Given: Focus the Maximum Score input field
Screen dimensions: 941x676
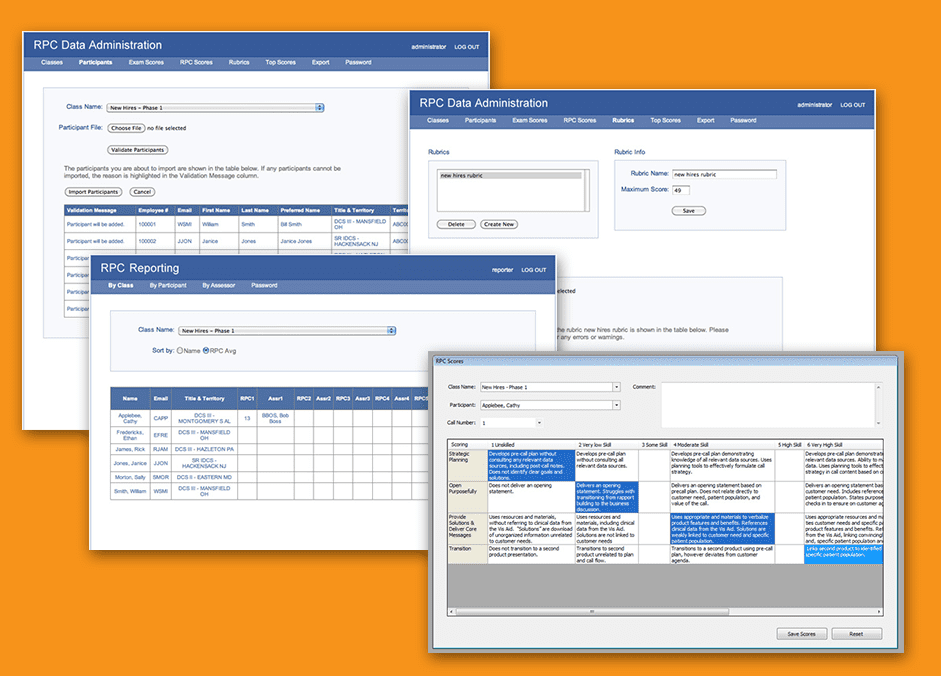Looking at the screenshot, I should [681, 190].
